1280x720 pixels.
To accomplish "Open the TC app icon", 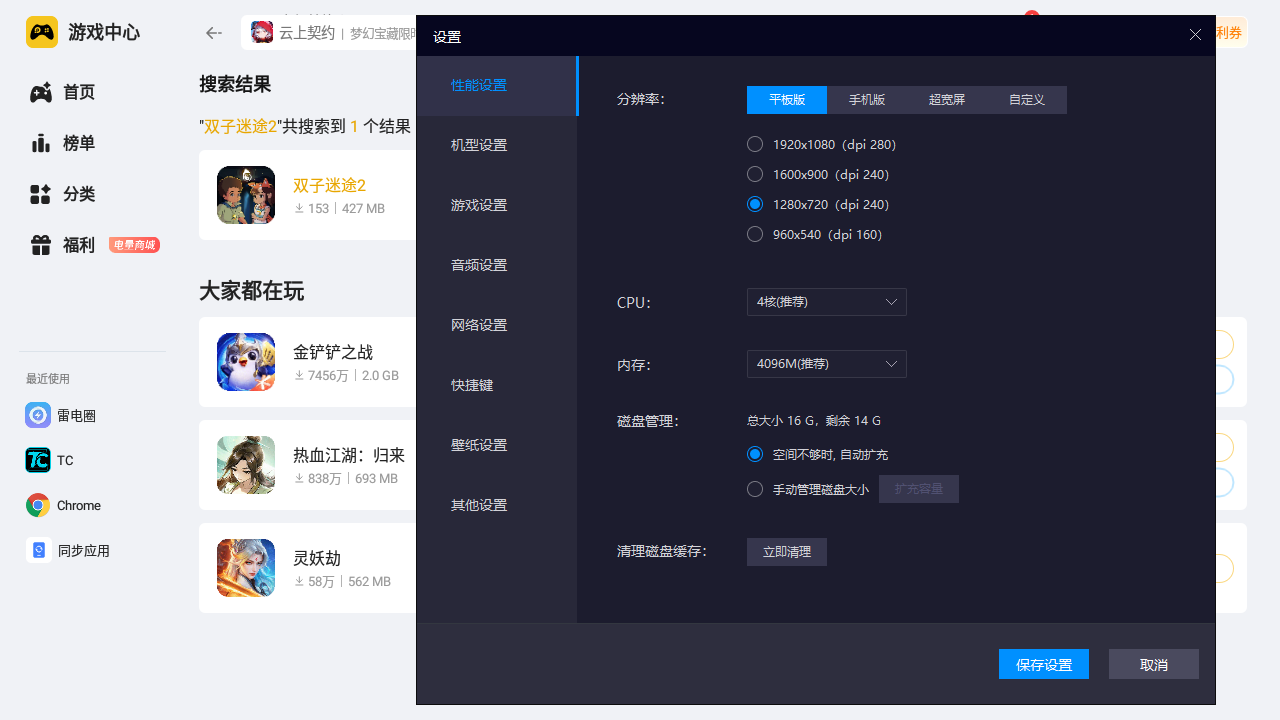I will (x=38, y=460).
